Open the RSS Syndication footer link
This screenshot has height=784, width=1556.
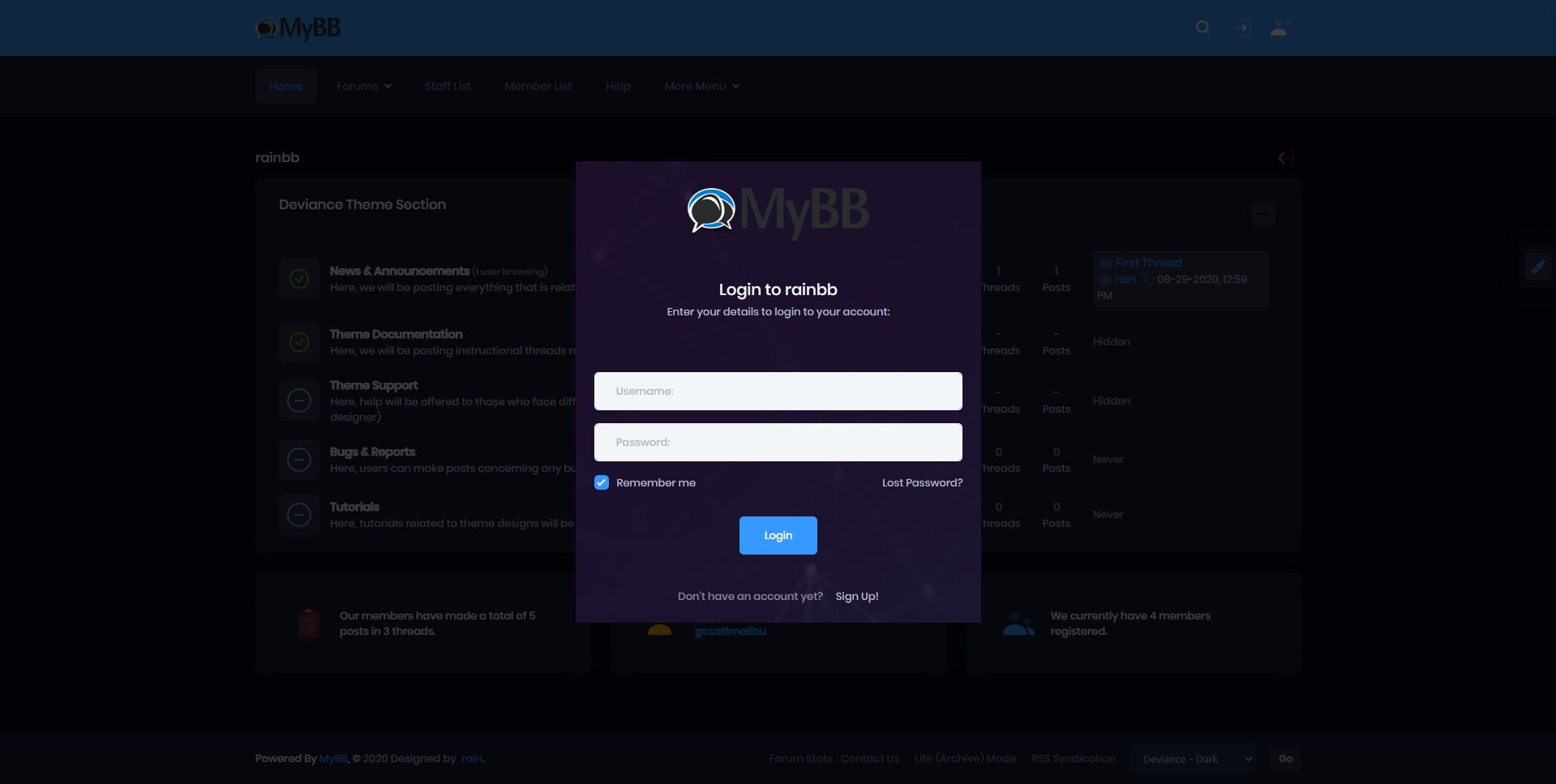[x=1074, y=759]
